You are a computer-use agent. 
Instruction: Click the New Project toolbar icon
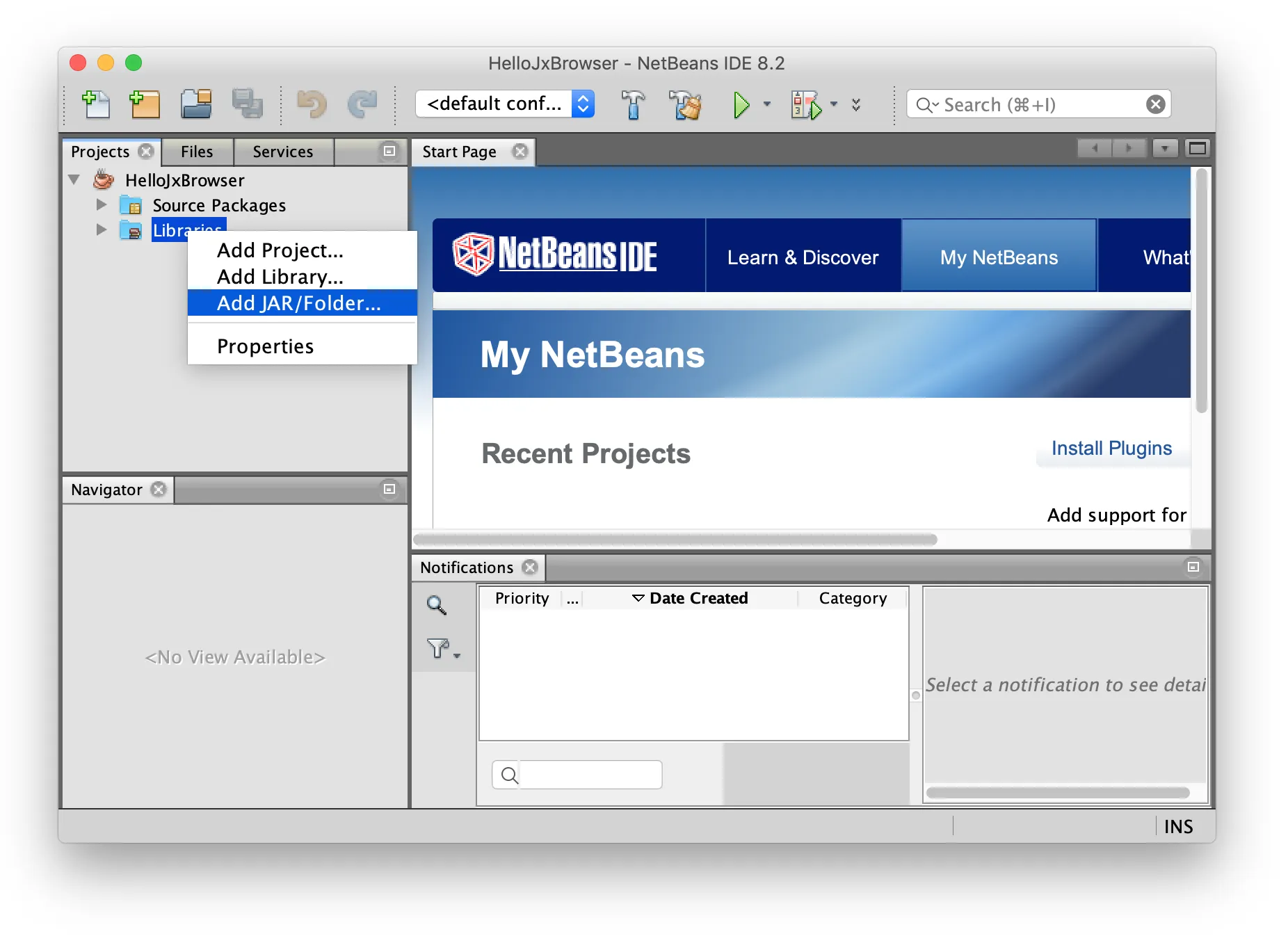tap(145, 104)
